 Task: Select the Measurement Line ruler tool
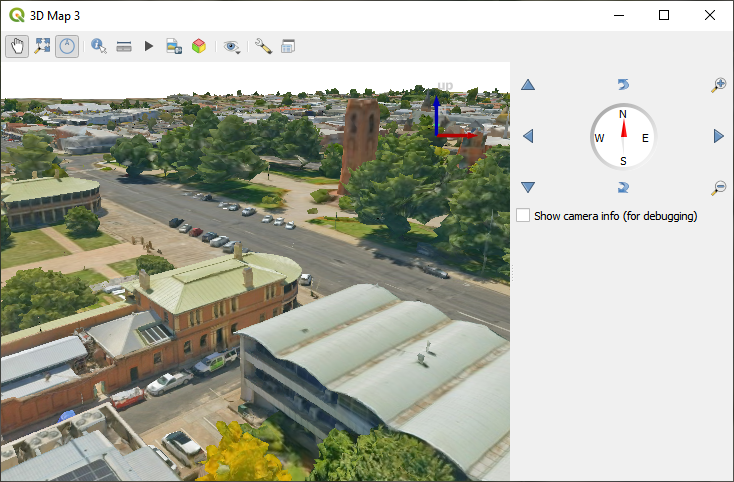[x=124, y=46]
